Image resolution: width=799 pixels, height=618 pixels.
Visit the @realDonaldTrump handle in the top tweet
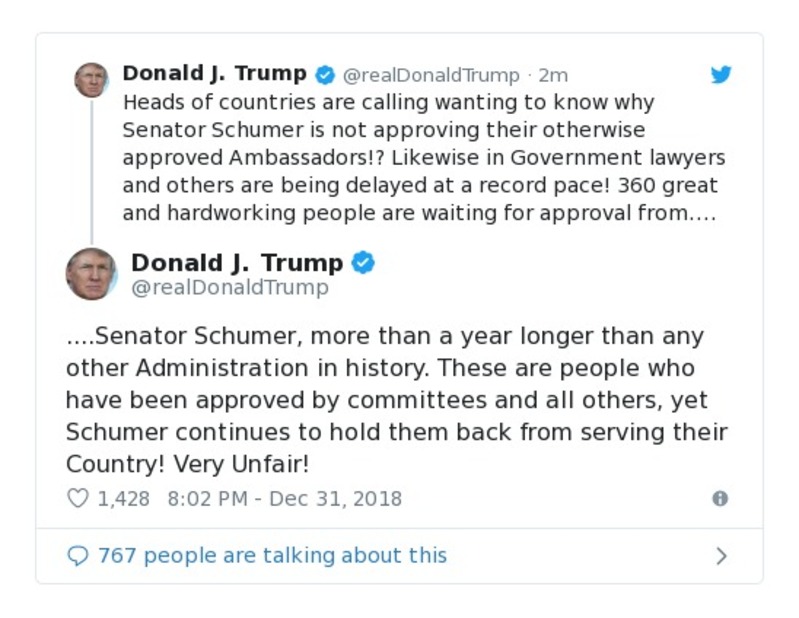point(431,75)
